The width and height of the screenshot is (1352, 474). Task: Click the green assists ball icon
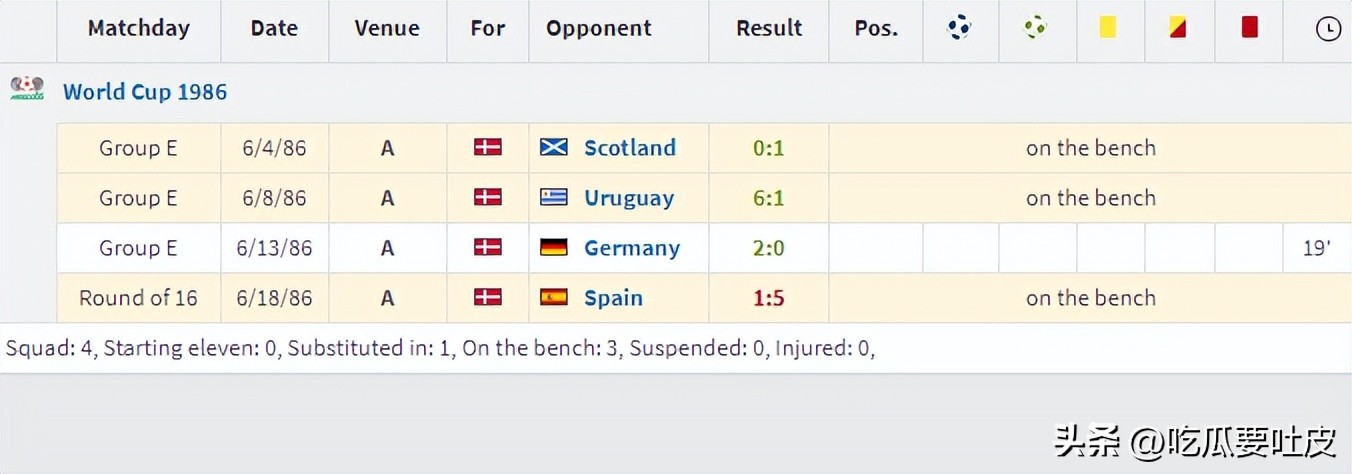coord(1035,28)
